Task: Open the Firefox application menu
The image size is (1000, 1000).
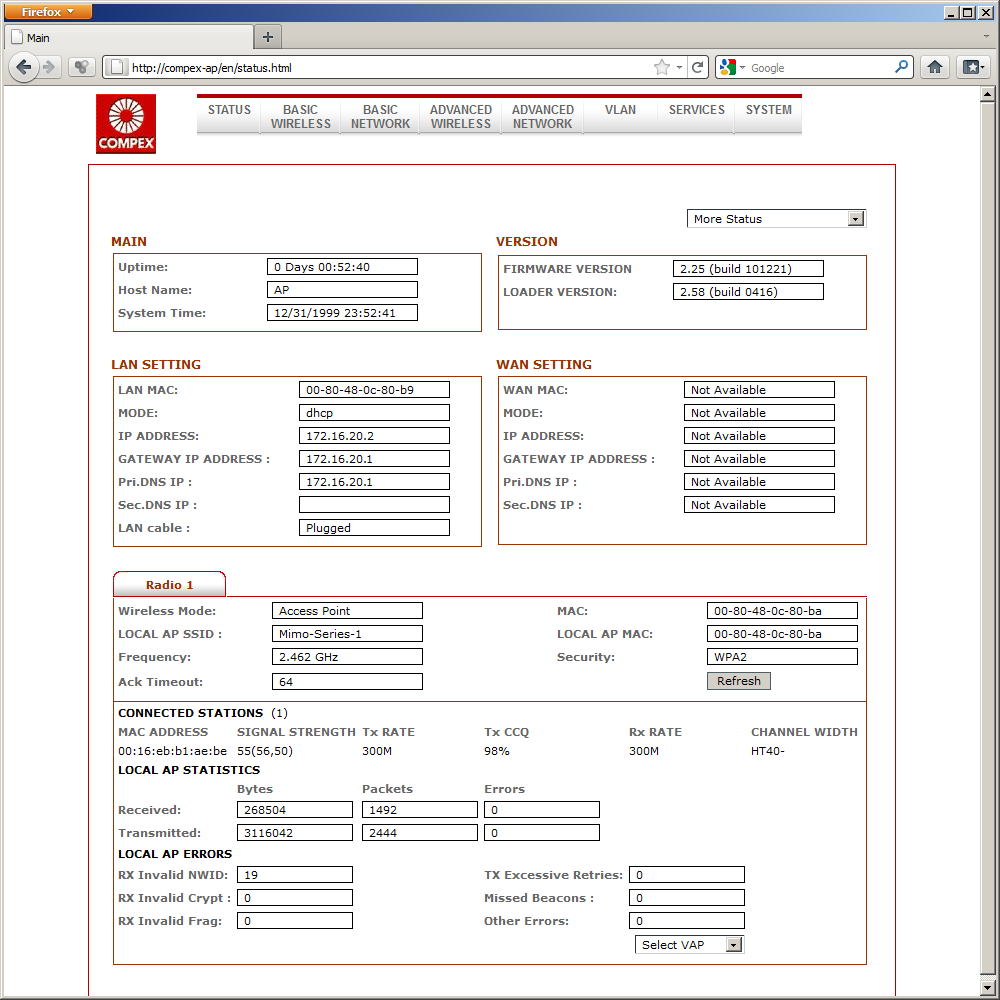Action: click(x=47, y=11)
